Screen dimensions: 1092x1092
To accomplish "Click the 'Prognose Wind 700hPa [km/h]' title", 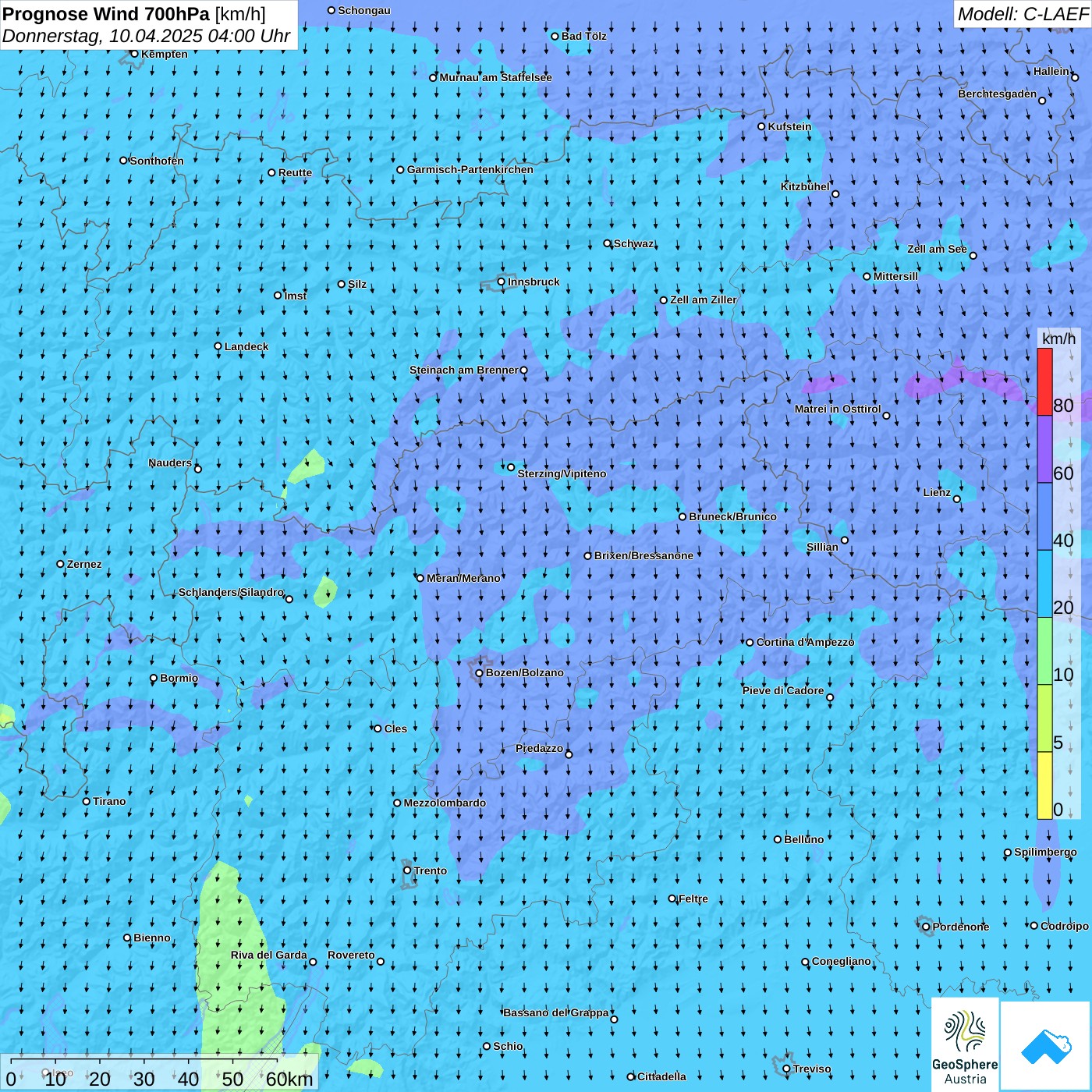I will pyautogui.click(x=134, y=13).
